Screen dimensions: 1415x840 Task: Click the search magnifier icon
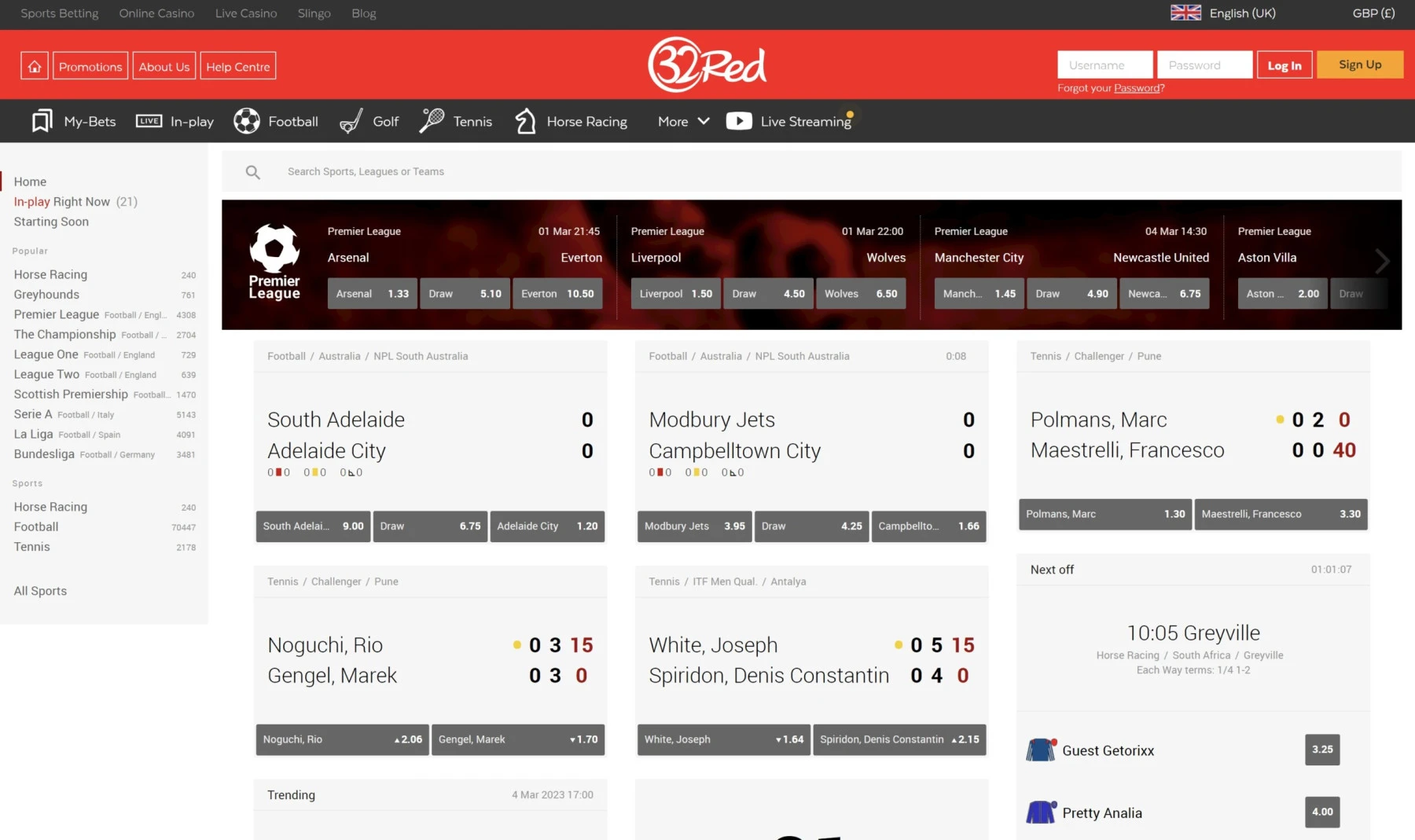pos(252,172)
